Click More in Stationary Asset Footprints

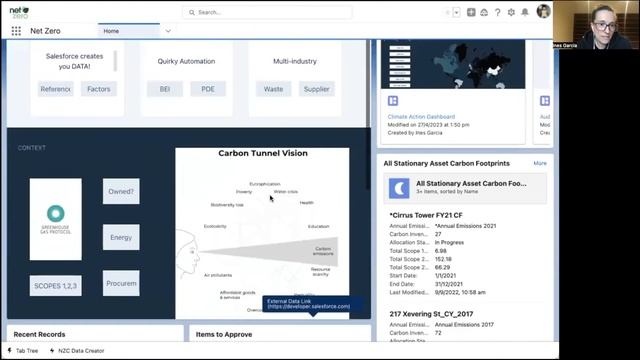pyautogui.click(x=540, y=163)
